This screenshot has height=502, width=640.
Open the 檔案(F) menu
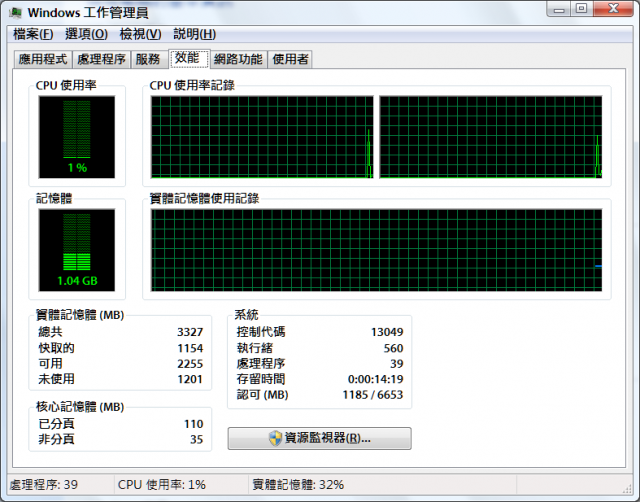33,34
